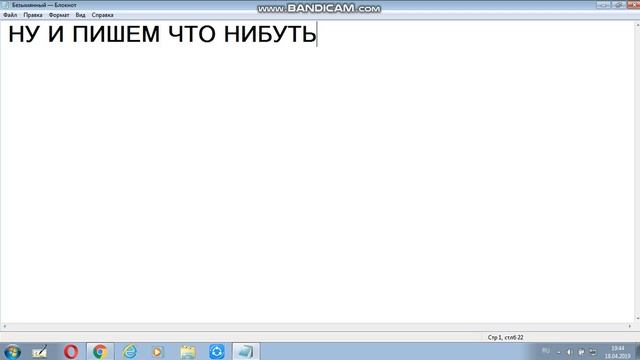Show hidden tray icons arrow
The height and width of the screenshot is (360, 640).
point(558,352)
